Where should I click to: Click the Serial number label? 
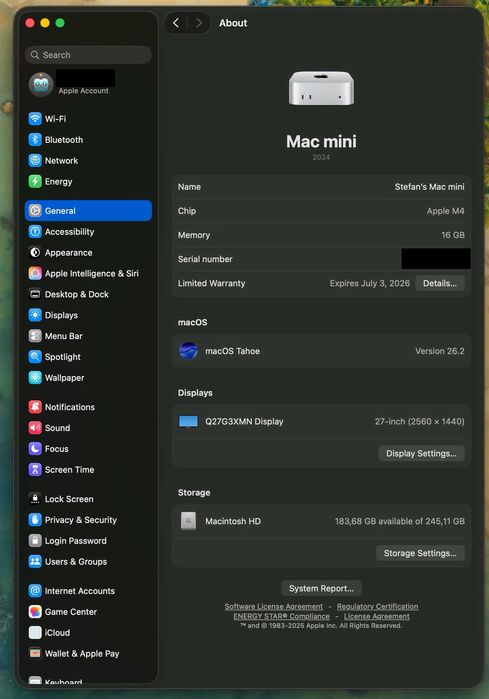[x=205, y=259]
